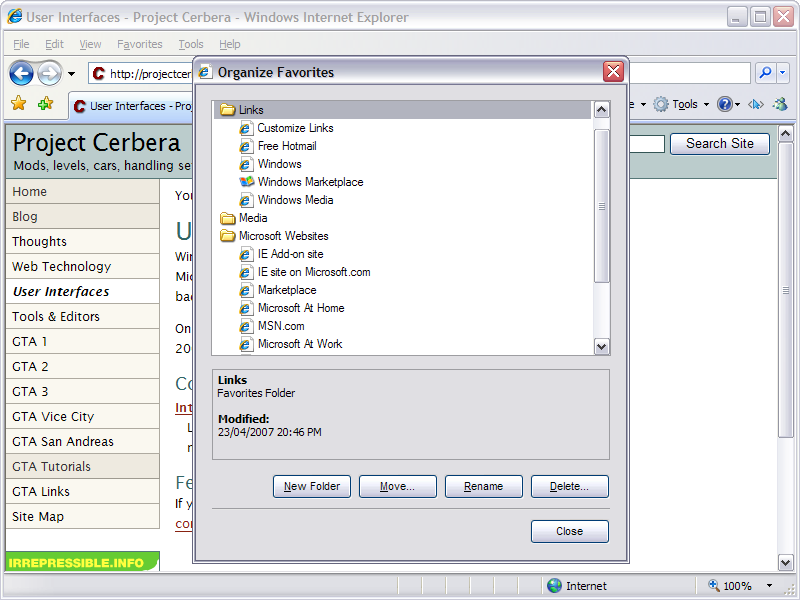
Task: Click the blue Help question mark icon
Action: click(x=724, y=104)
